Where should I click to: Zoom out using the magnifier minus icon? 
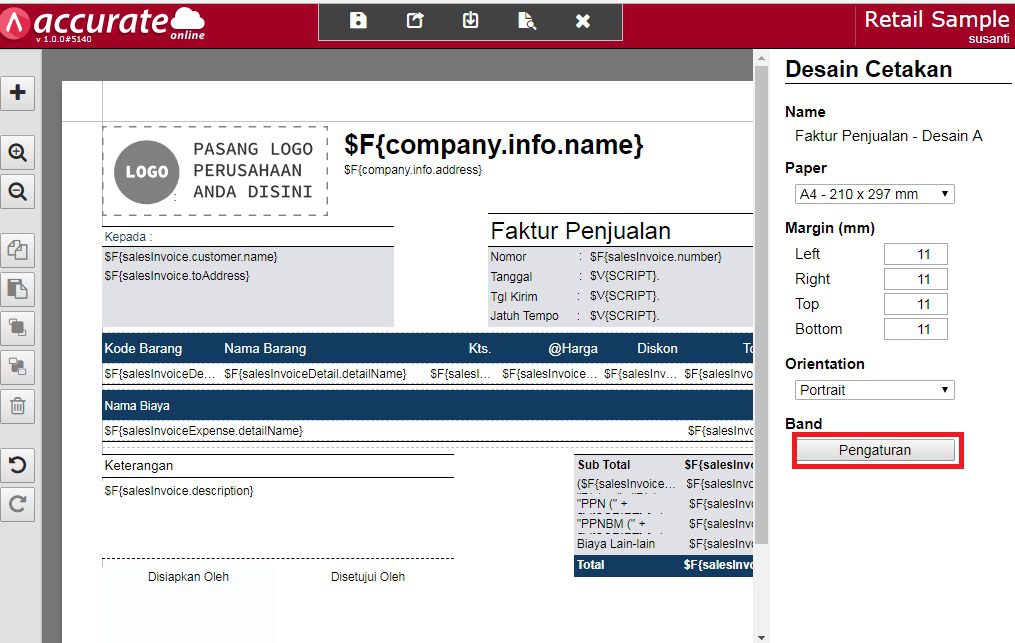click(18, 191)
